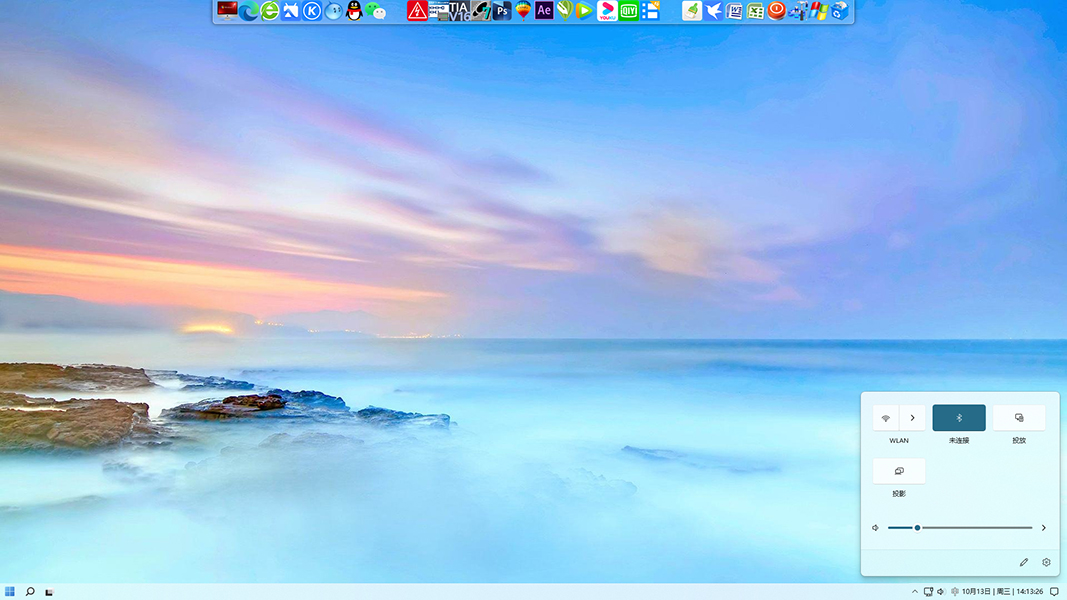Turn off the Bluetooth quick setting

click(x=959, y=418)
